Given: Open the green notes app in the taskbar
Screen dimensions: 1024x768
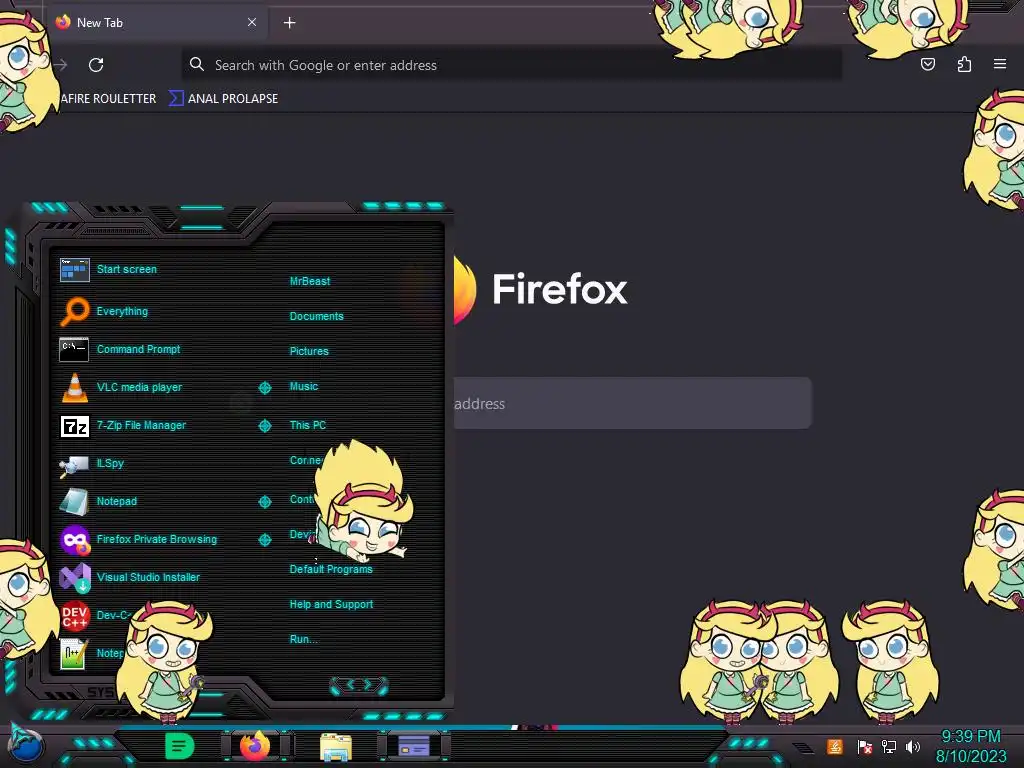Looking at the screenshot, I should point(179,746).
